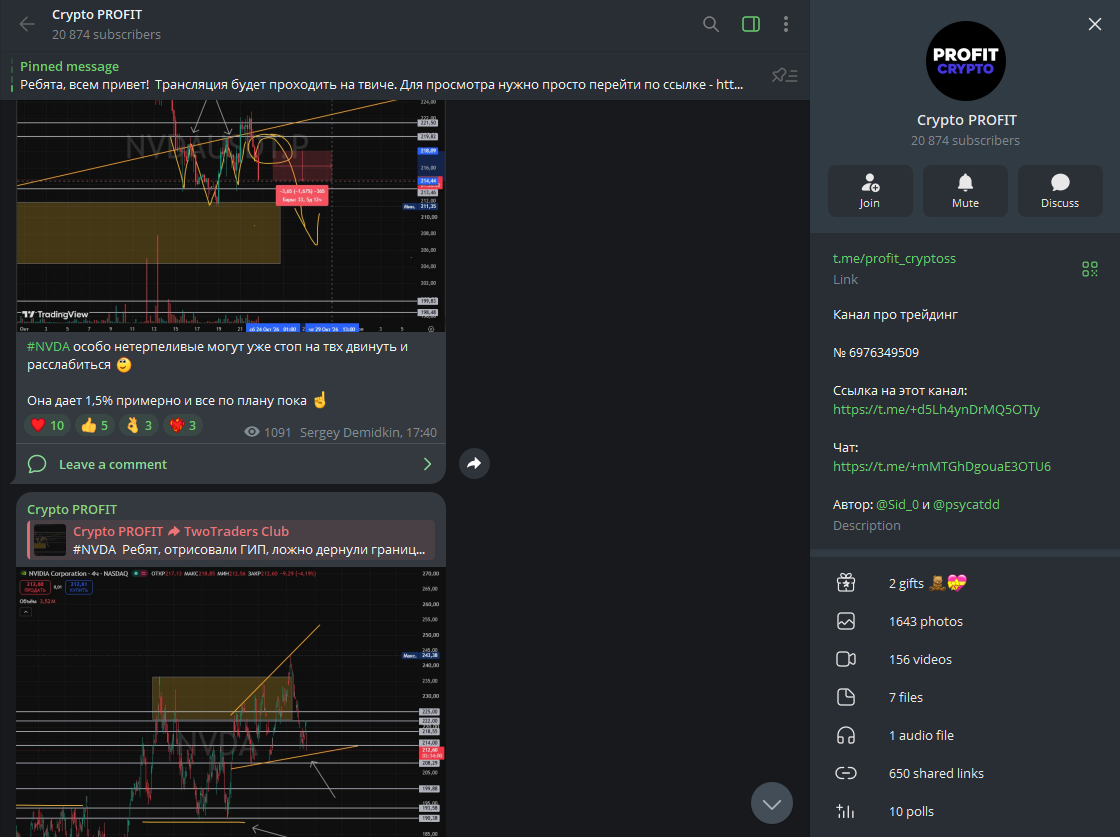Leave a comment on the NVDA post
The image size is (1120, 837).
(231, 464)
